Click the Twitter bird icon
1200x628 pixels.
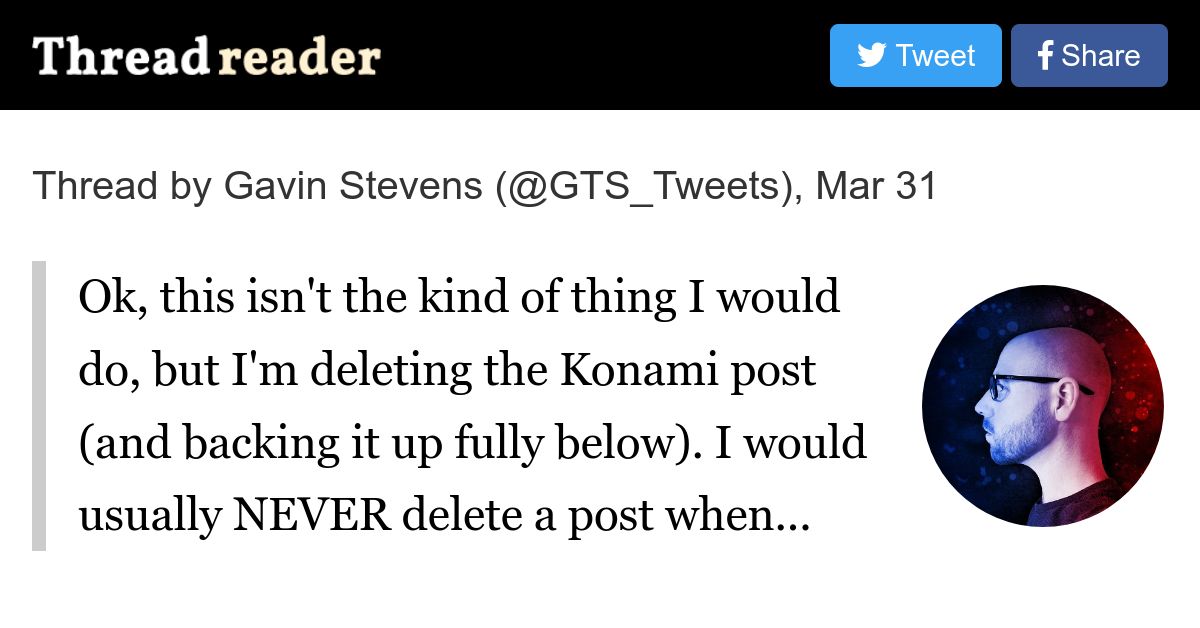pyautogui.click(x=871, y=55)
